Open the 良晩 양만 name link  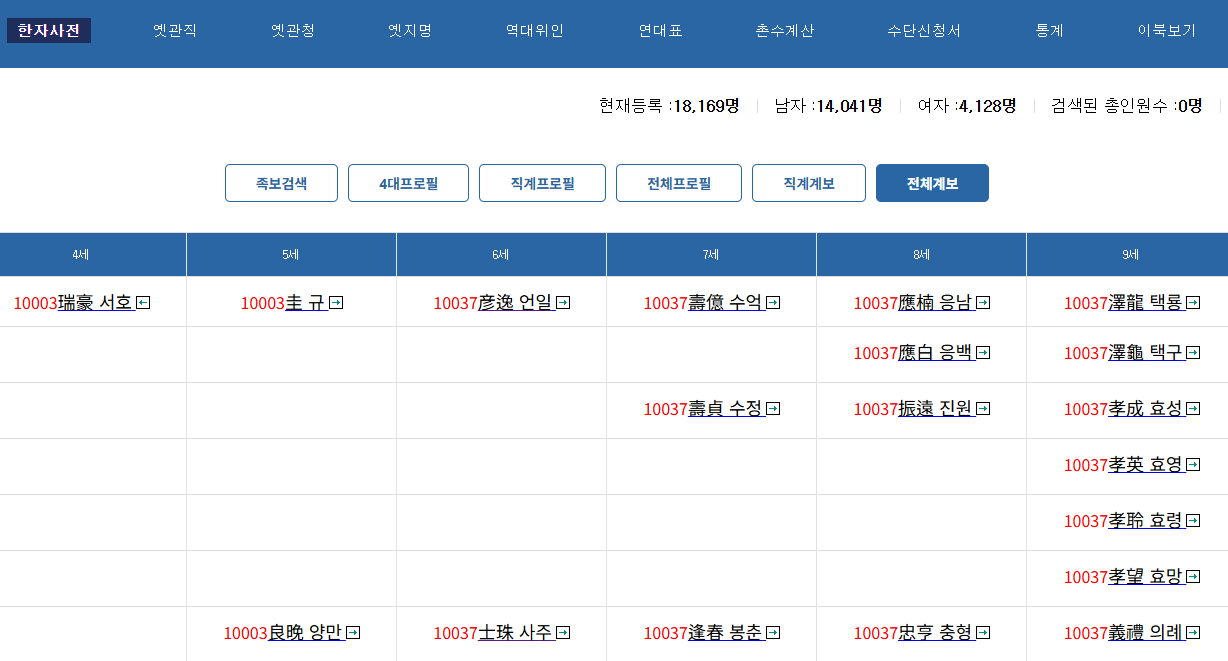tap(306, 633)
